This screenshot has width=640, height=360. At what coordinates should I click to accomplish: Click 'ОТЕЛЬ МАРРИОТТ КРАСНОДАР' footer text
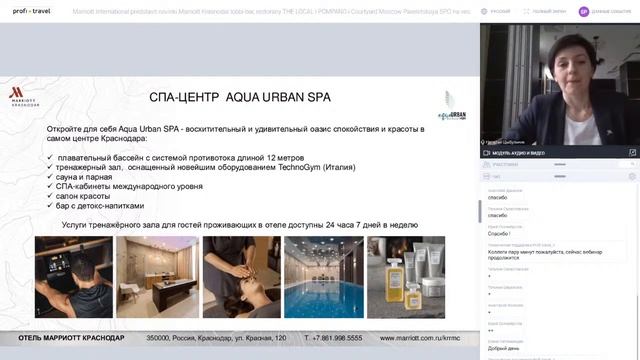click(71, 338)
